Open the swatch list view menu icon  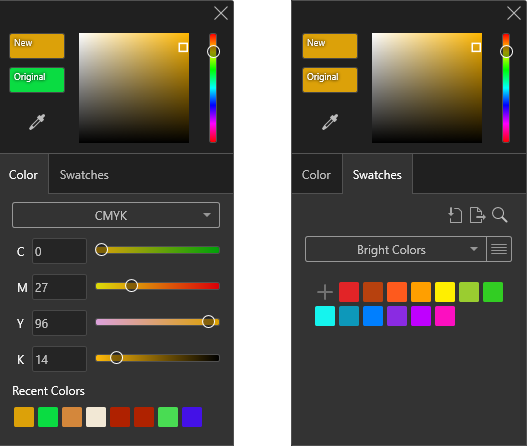(x=499, y=249)
